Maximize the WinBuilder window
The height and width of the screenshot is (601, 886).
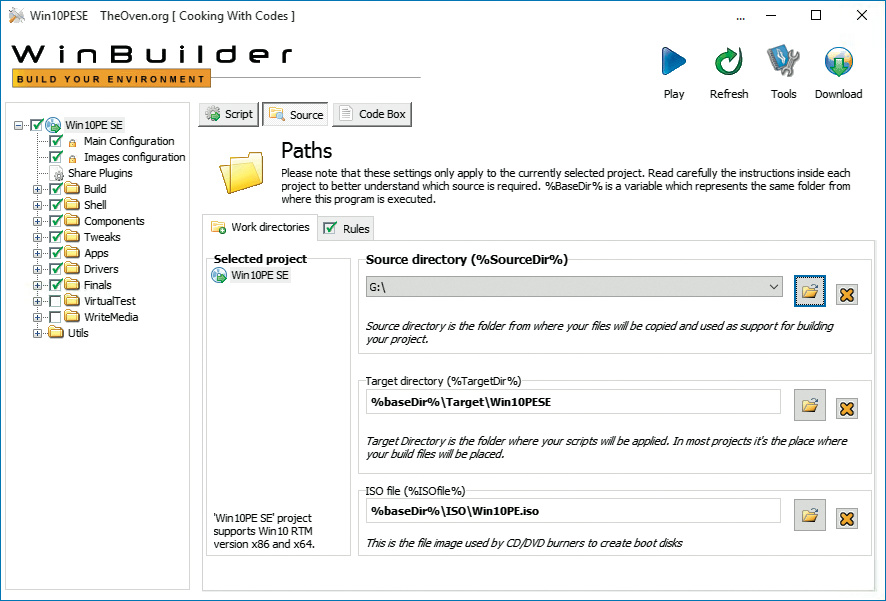pyautogui.click(x=816, y=16)
